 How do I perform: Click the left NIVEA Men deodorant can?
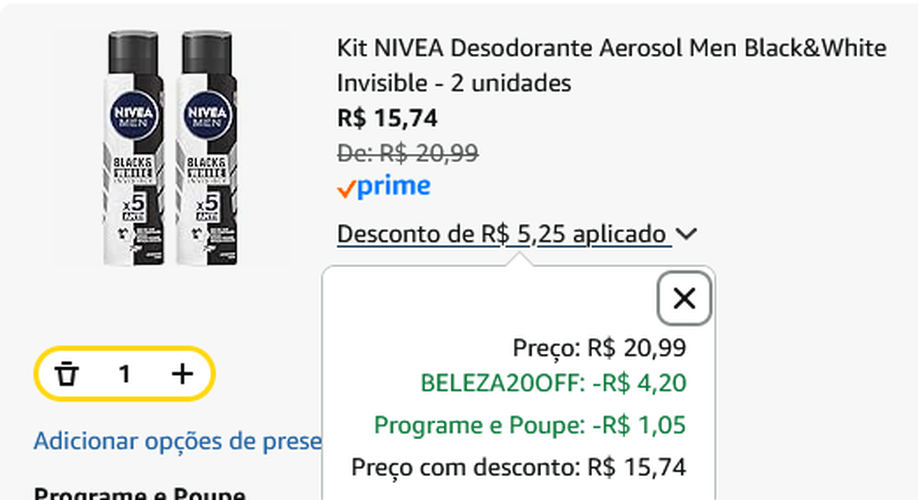(133, 148)
